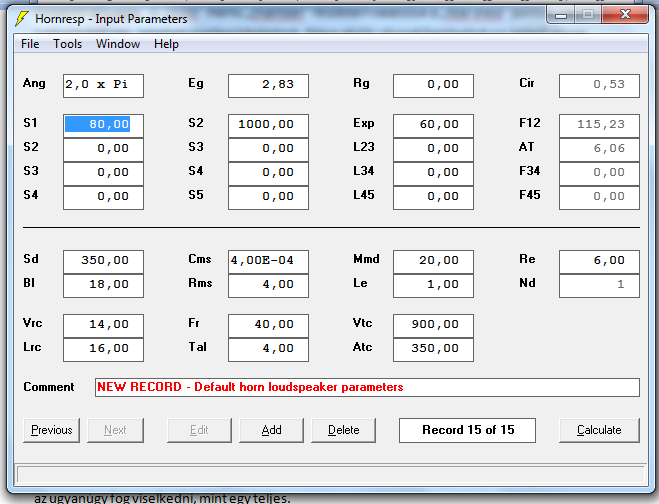
Task: Click the Rg input field
Action: click(433, 86)
